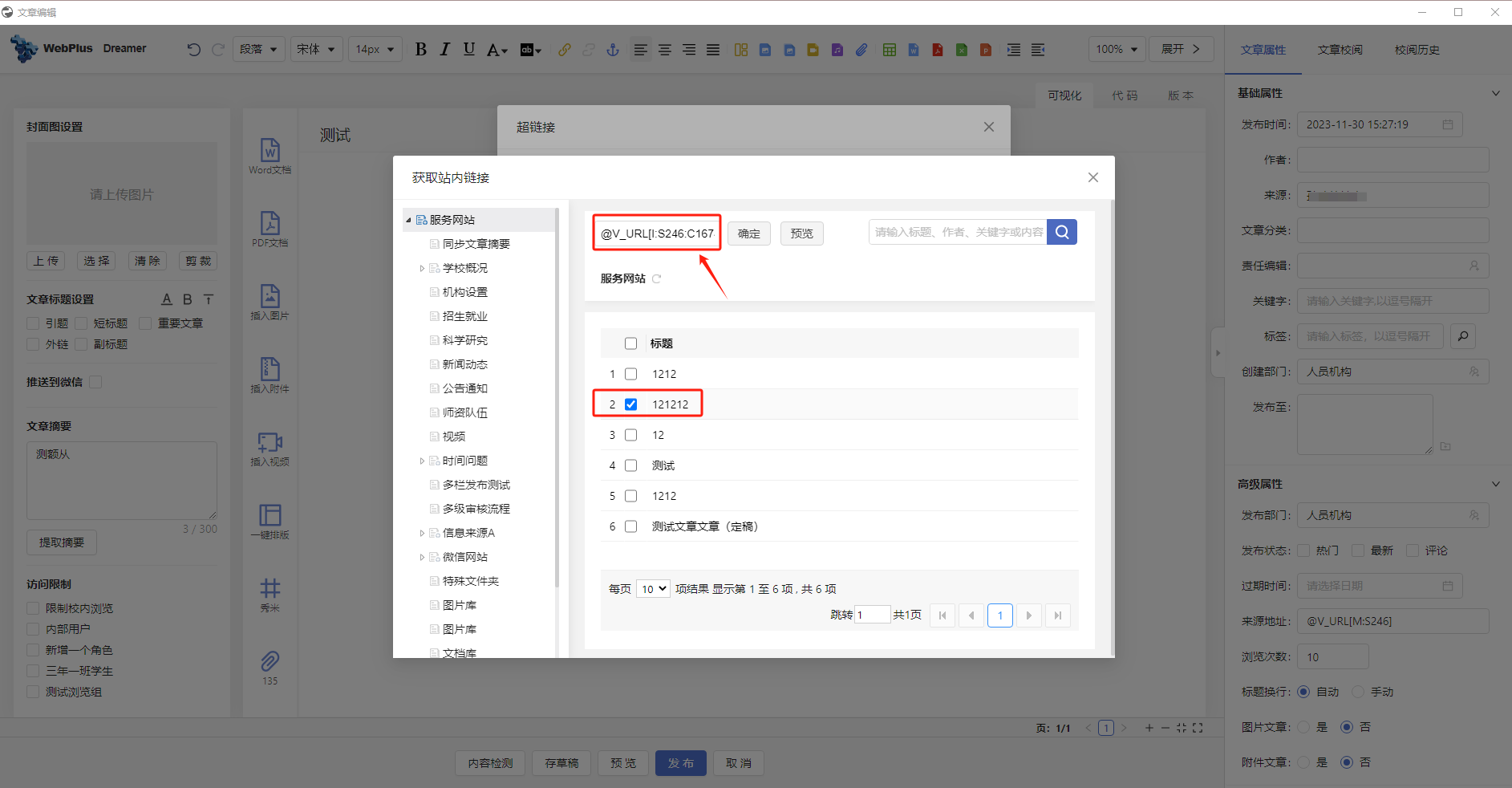This screenshot has height=788, width=1512.
Task: Click the title and keyword search field
Action: [958, 232]
